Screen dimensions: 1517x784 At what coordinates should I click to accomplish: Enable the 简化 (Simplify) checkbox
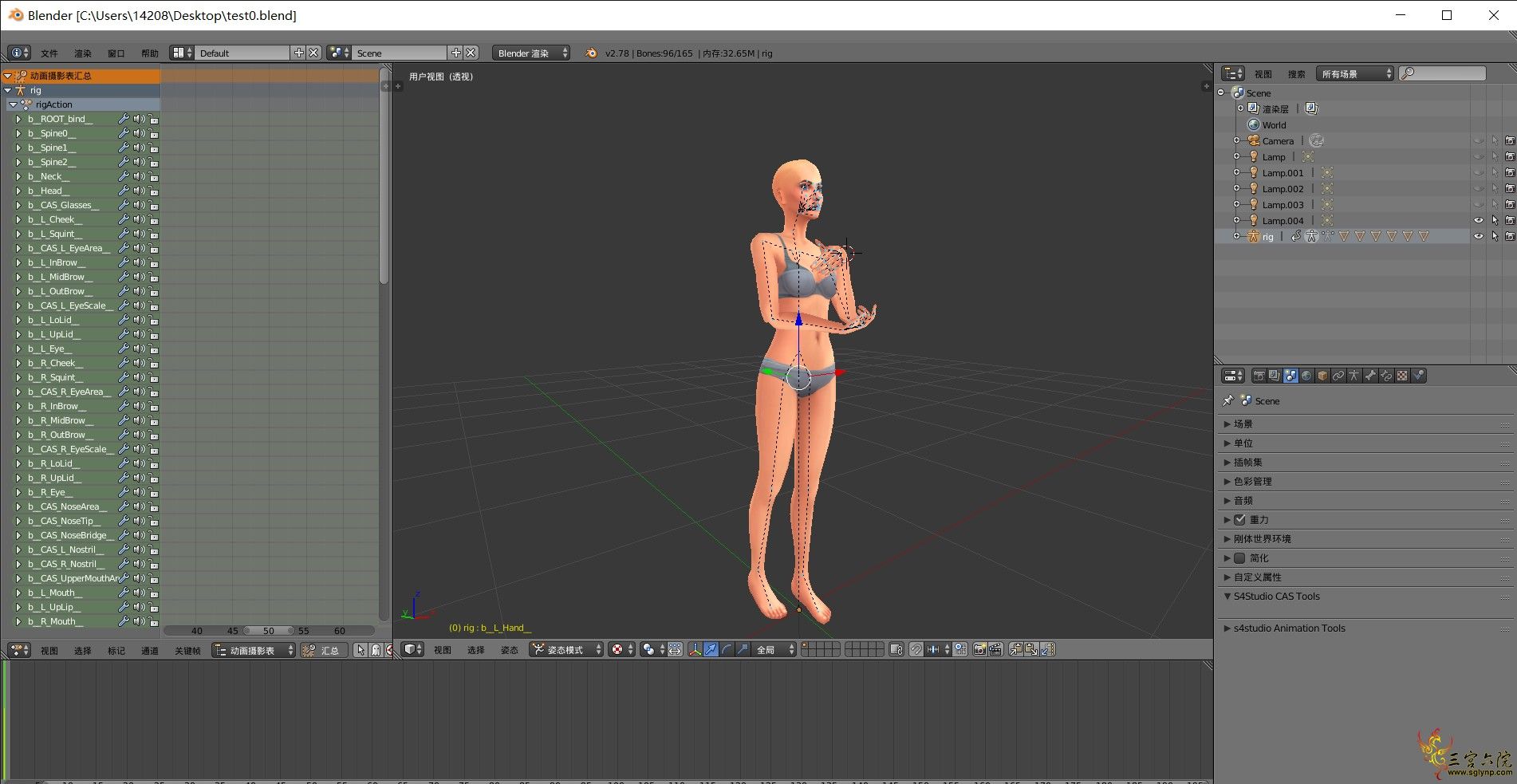[1239, 557]
